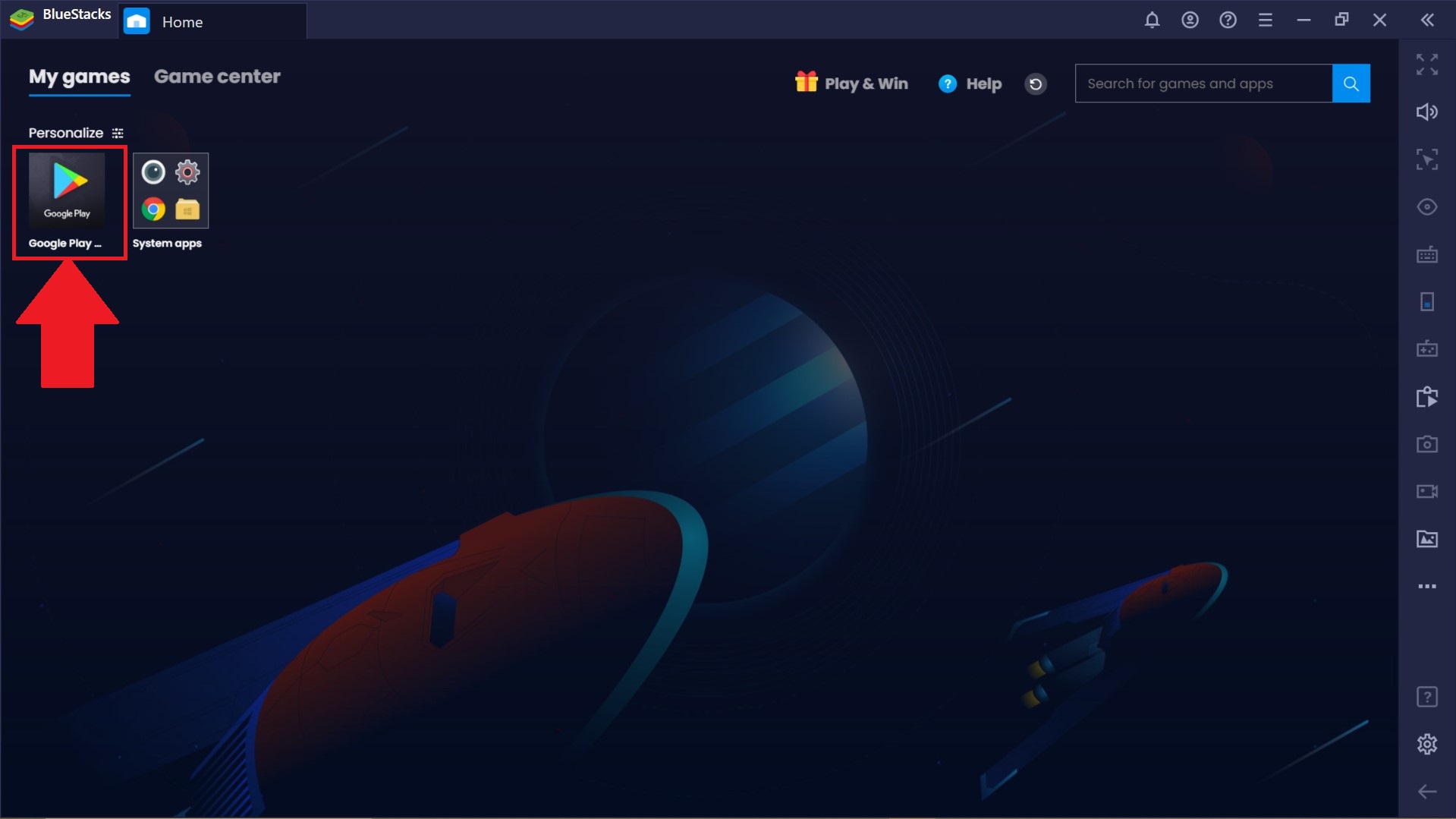The image size is (1456, 819).
Task: Open Play & Win rewards
Action: coord(851,83)
